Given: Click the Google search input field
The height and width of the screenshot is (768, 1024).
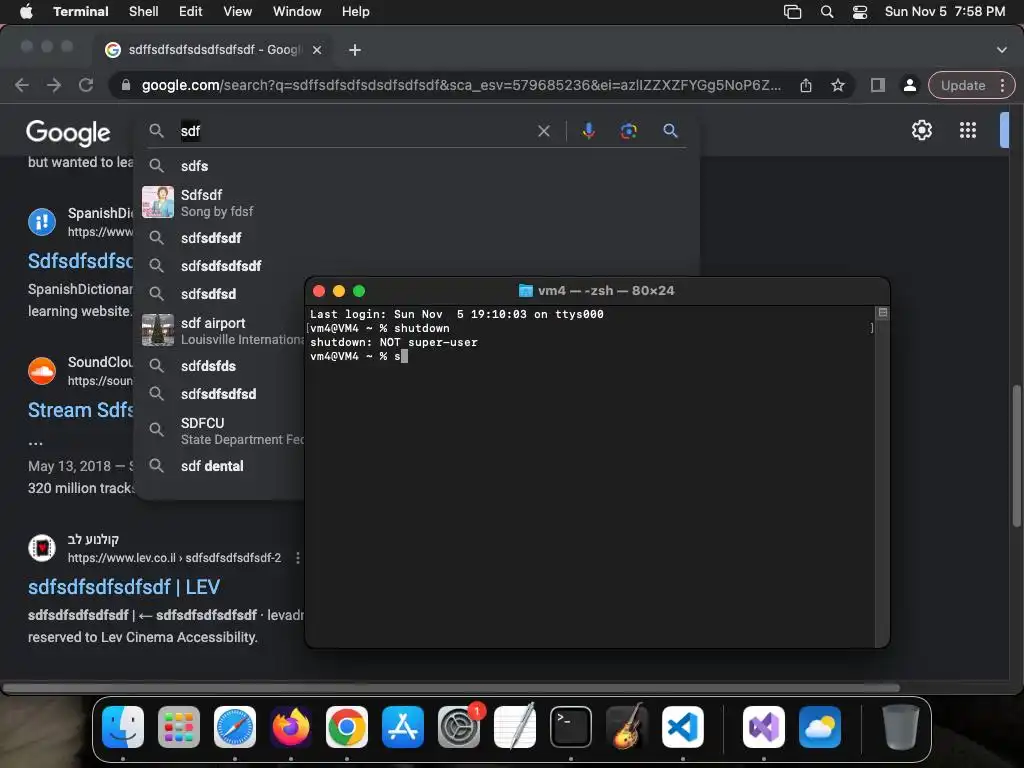Looking at the screenshot, I should point(353,131).
